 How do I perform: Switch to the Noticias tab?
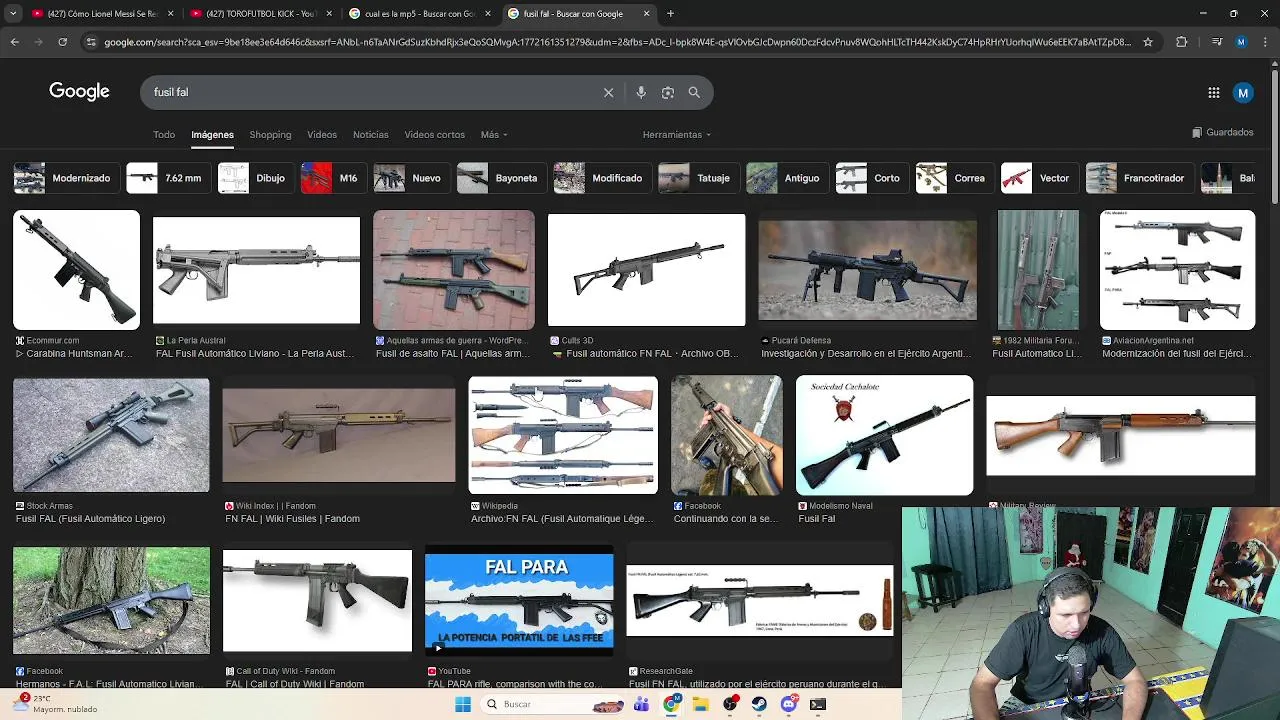[x=370, y=135]
